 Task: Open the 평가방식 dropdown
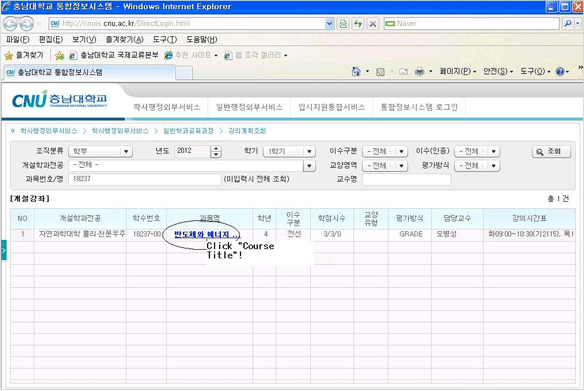tap(477, 165)
